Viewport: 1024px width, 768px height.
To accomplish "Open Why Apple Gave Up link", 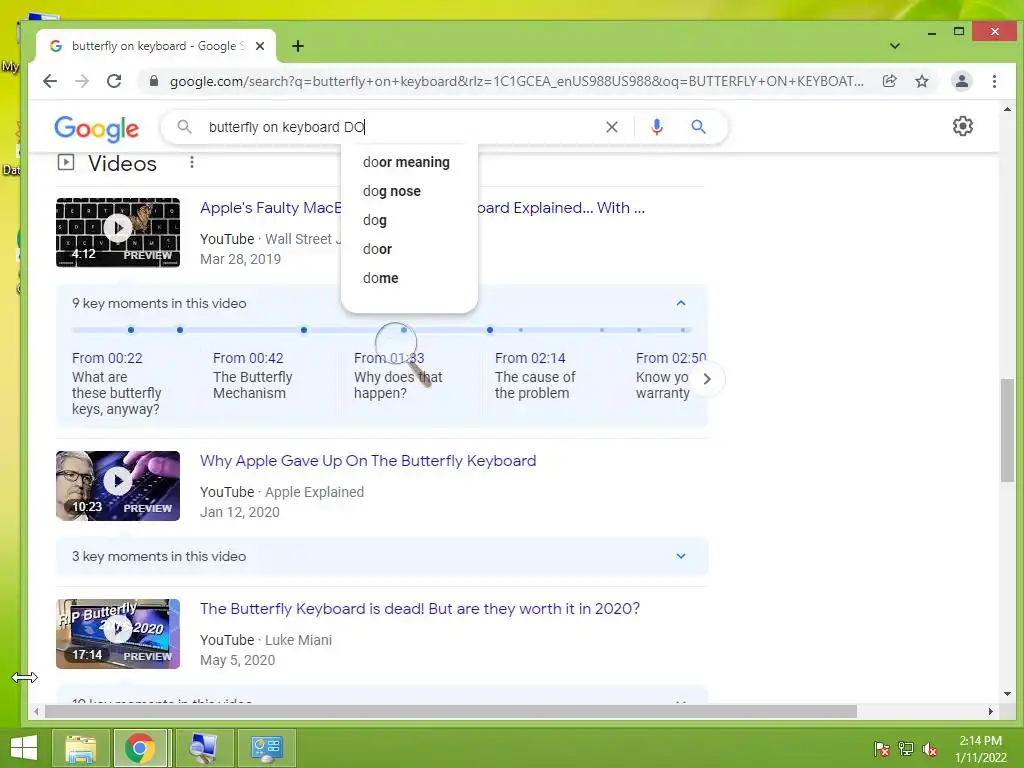I will [x=368, y=460].
